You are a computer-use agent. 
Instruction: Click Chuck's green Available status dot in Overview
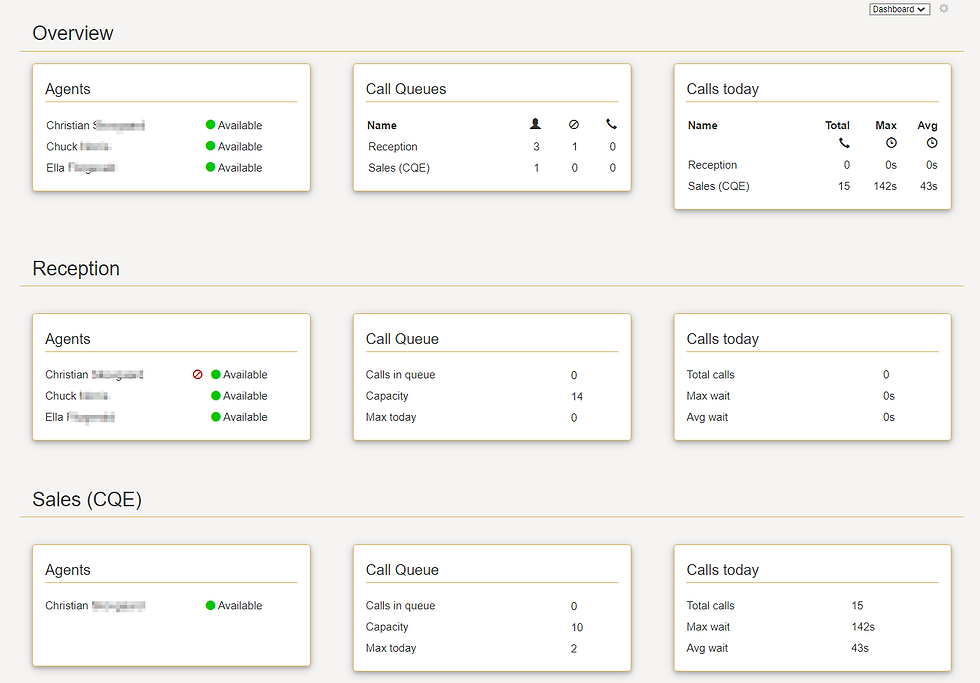210,146
